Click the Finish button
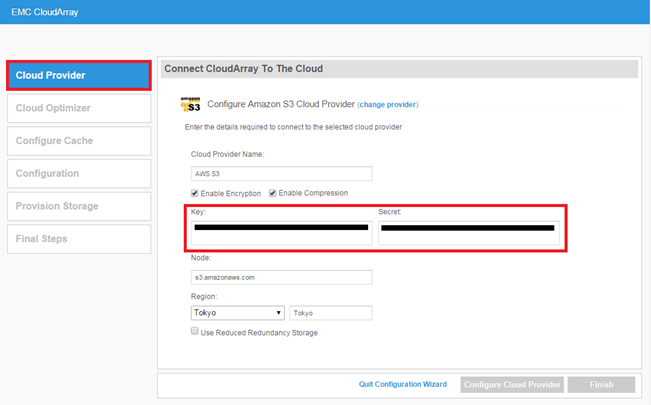This screenshot has width=651, height=405. (x=601, y=385)
